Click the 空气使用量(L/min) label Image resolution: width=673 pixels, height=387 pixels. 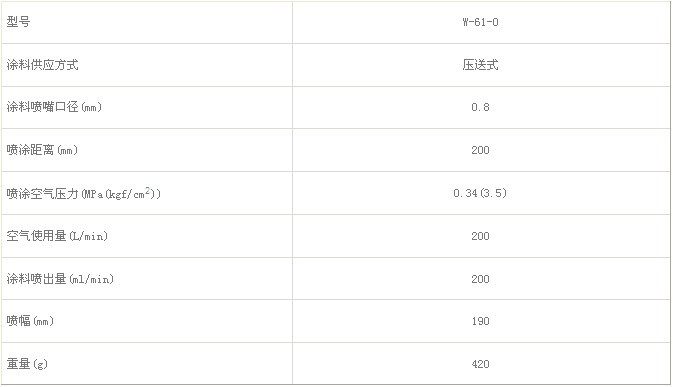pos(57,236)
